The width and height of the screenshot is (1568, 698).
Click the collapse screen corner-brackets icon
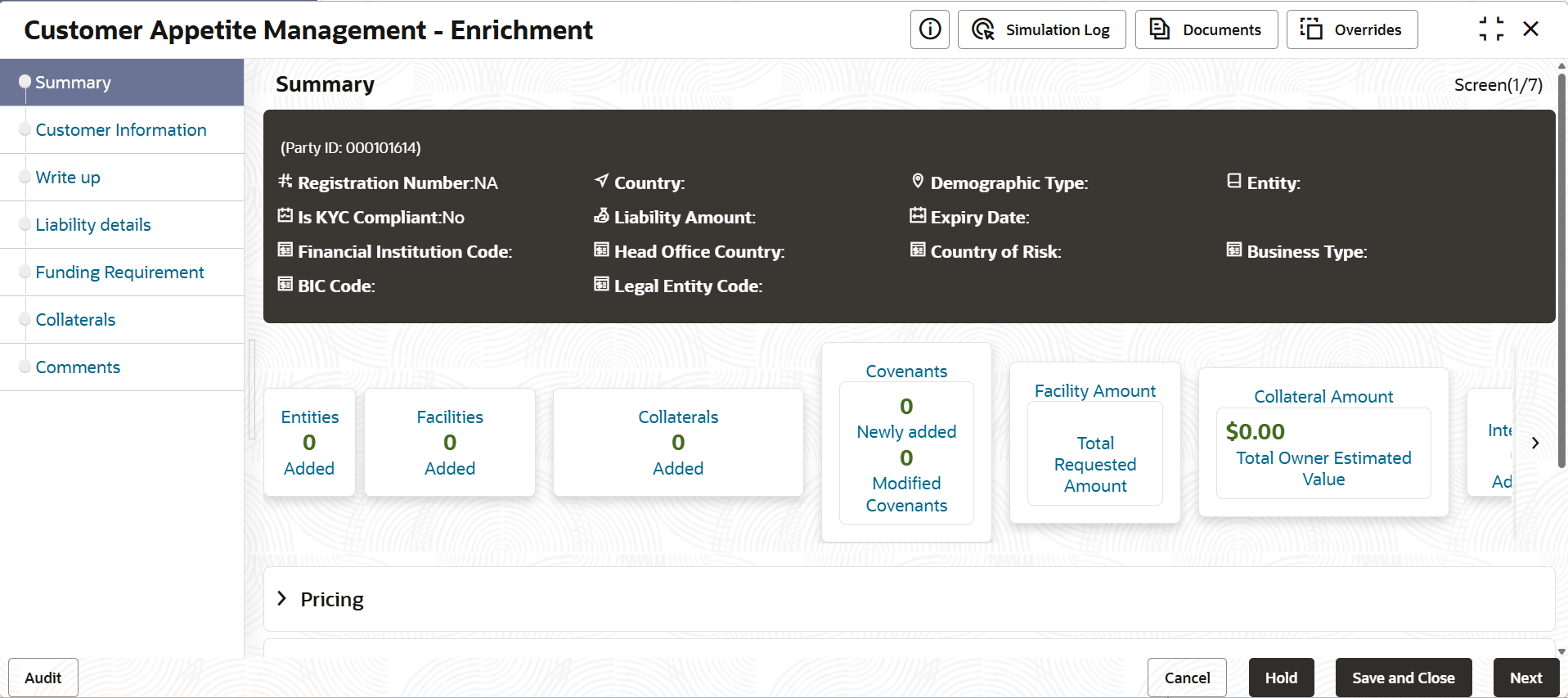click(x=1491, y=29)
